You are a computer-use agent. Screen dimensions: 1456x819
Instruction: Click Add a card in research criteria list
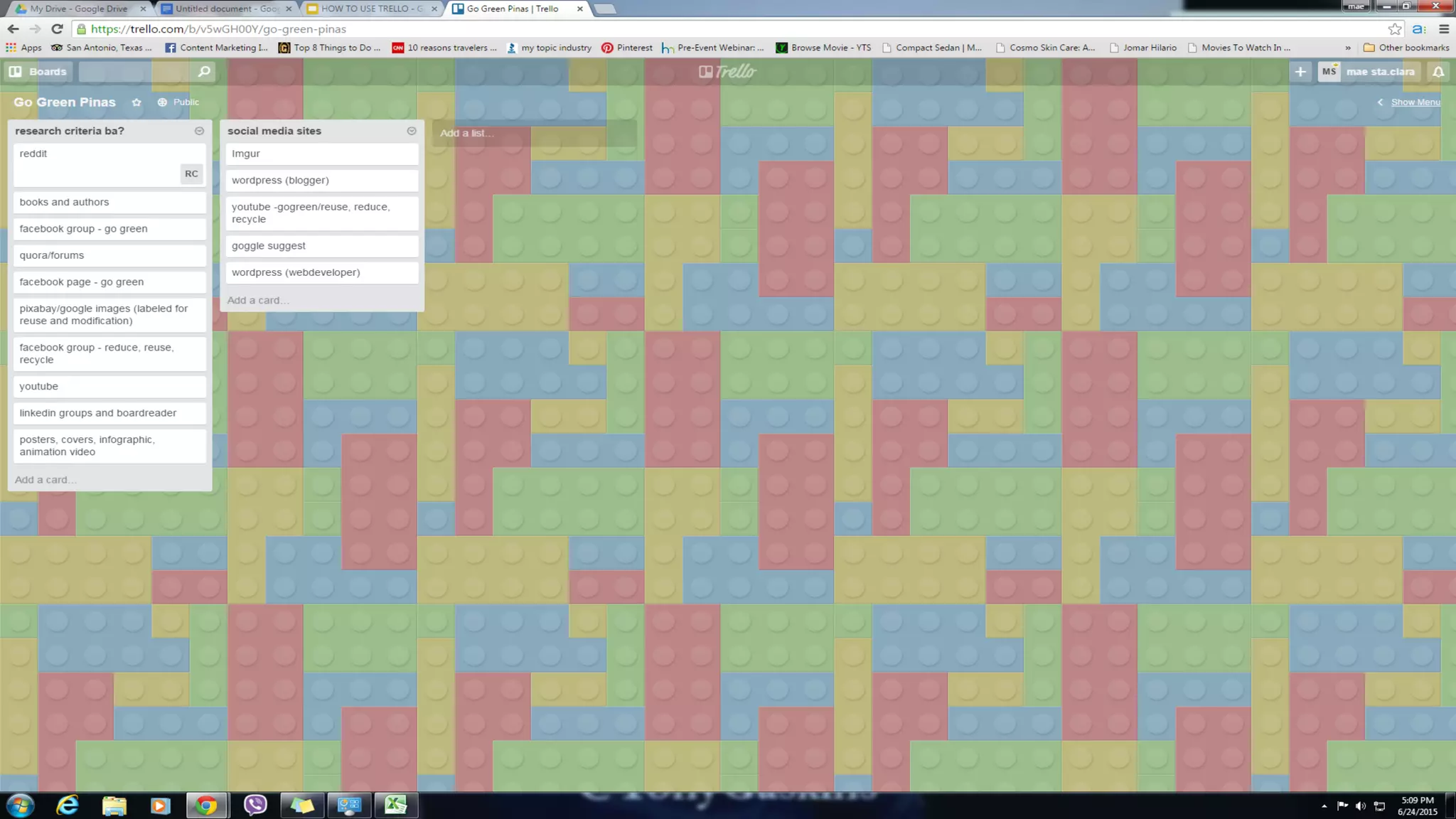tap(45, 480)
